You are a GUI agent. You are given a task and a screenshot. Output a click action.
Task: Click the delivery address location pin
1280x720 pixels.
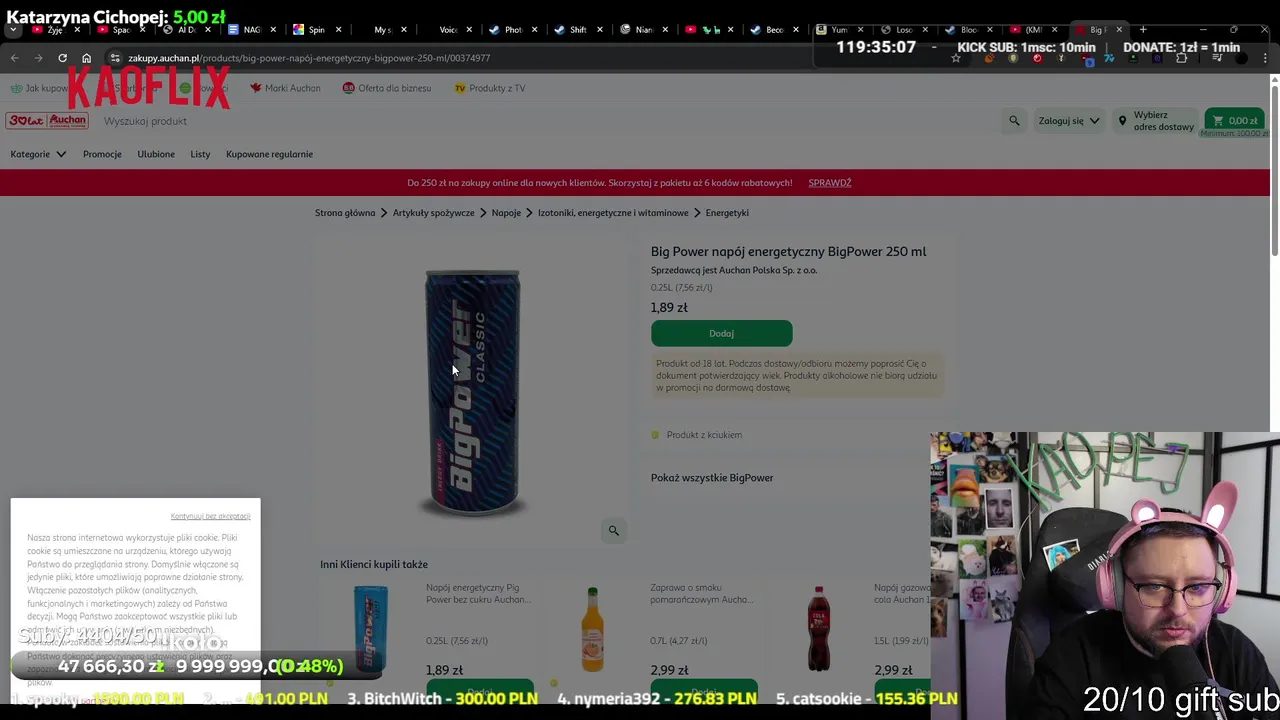pos(1122,121)
